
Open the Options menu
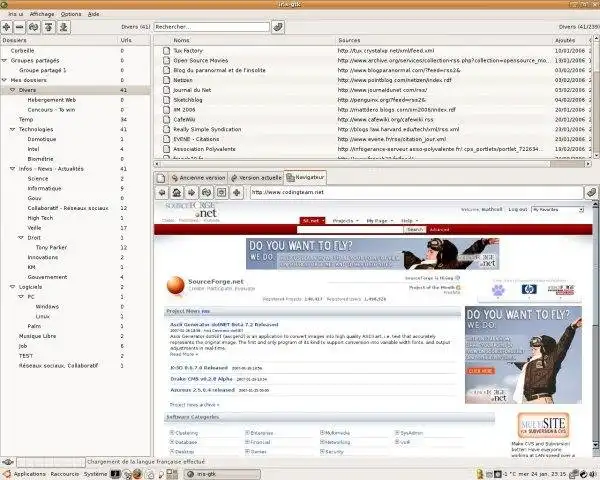[71, 14]
